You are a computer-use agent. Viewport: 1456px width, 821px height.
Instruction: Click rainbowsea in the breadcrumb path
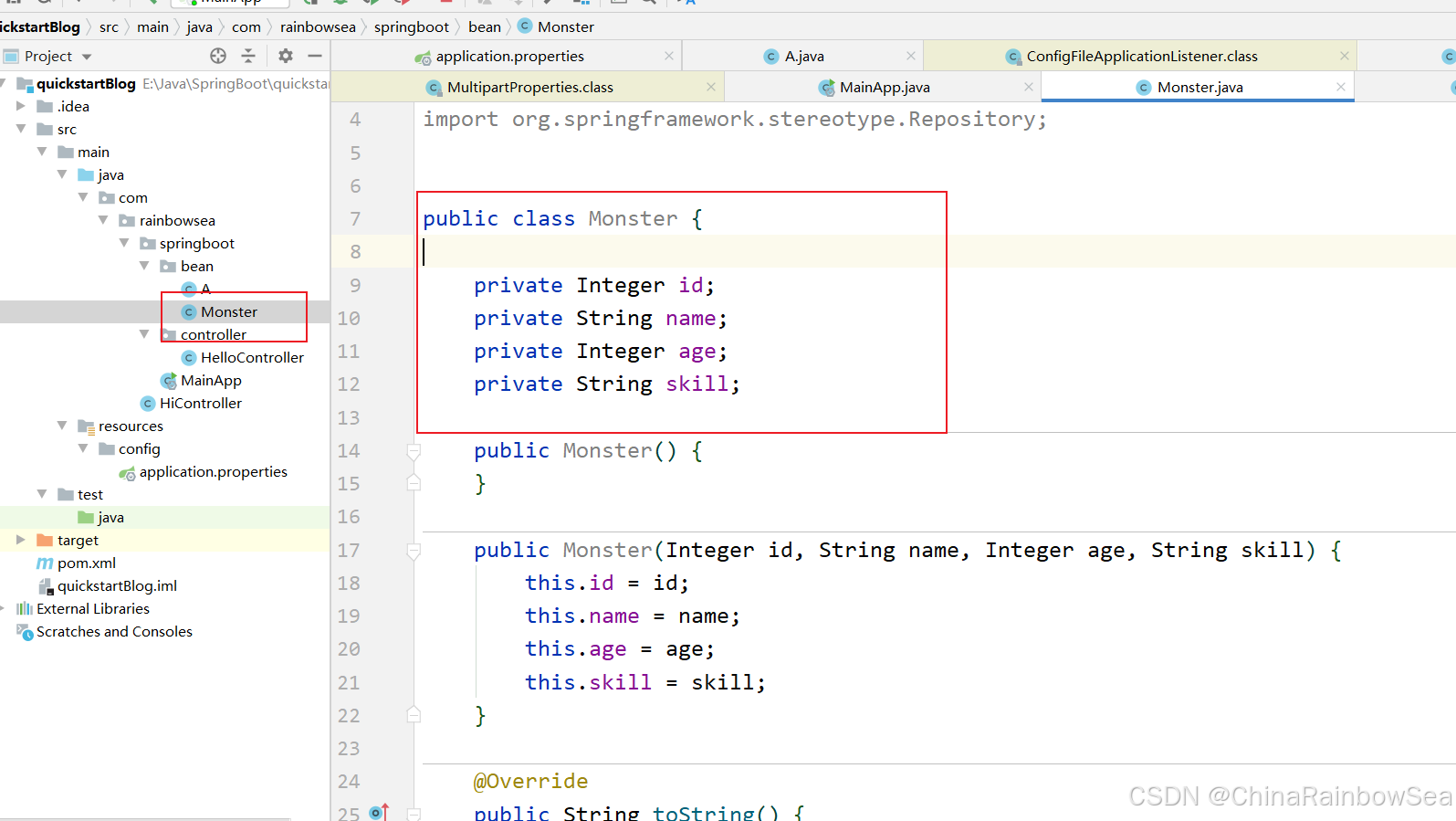coord(318,26)
